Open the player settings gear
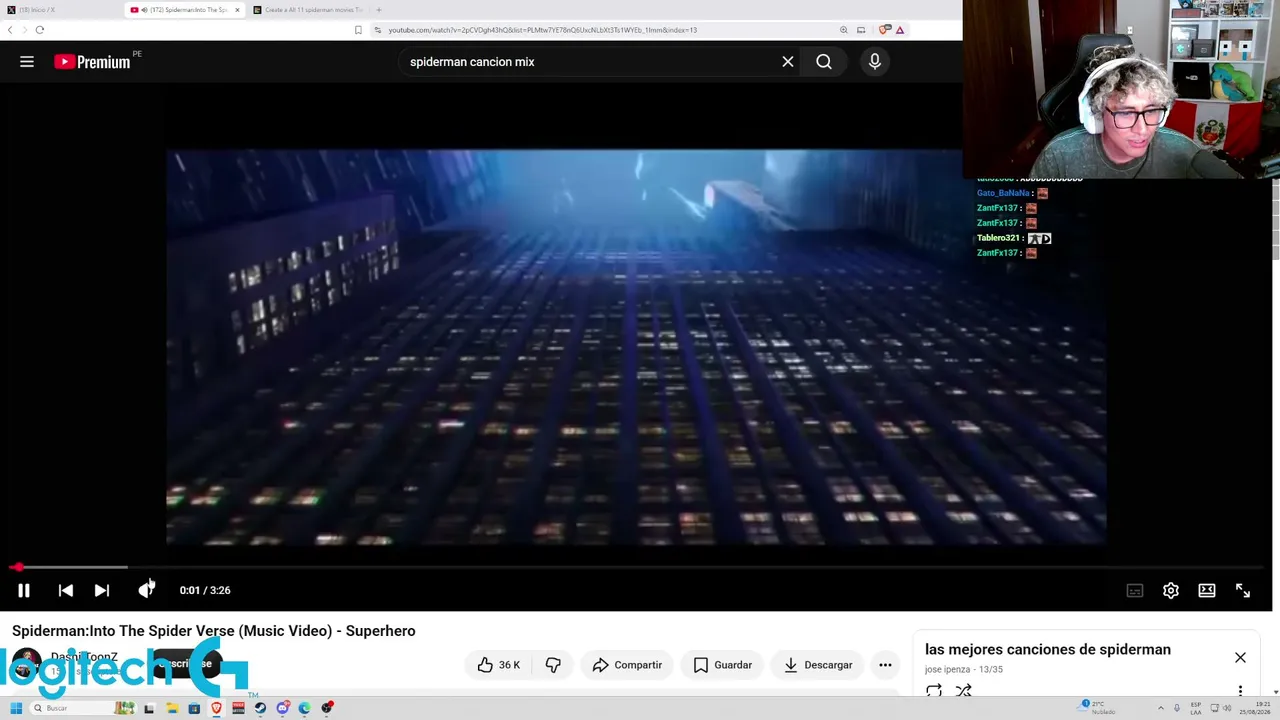The image size is (1280, 720). point(1171,590)
